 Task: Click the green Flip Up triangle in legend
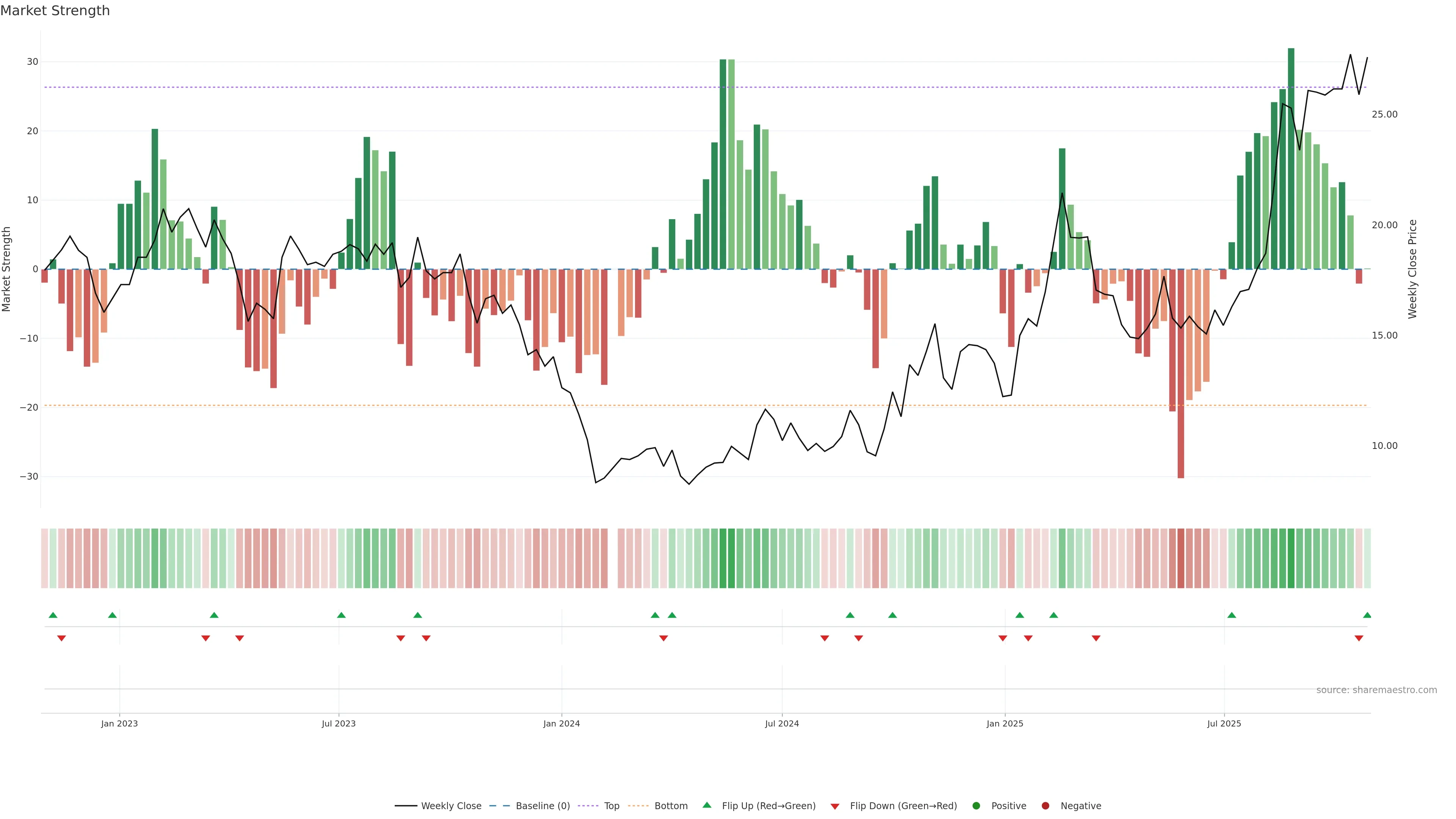[706, 805]
